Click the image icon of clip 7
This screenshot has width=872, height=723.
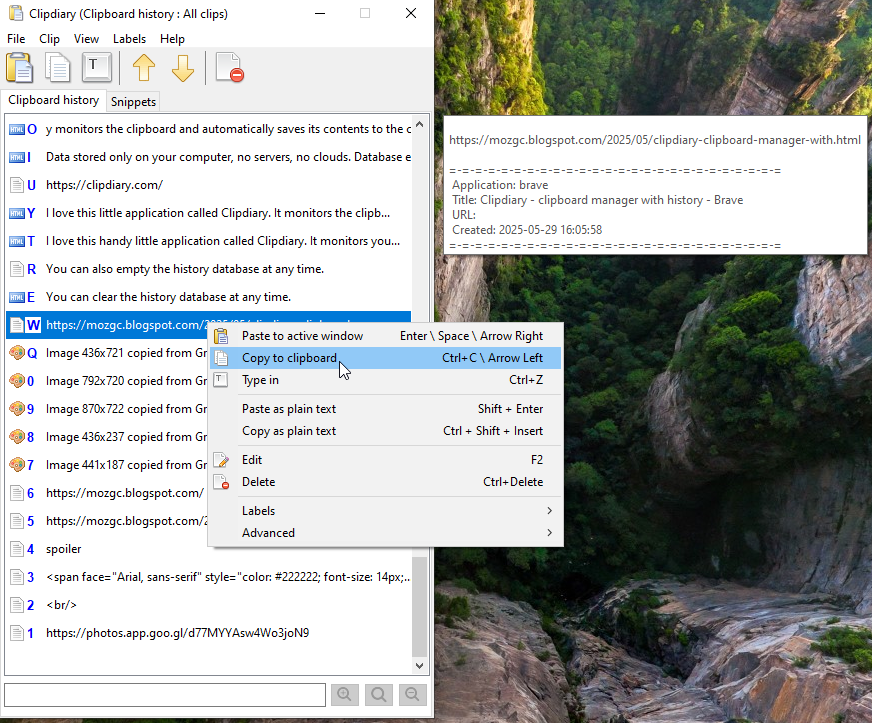(17, 464)
